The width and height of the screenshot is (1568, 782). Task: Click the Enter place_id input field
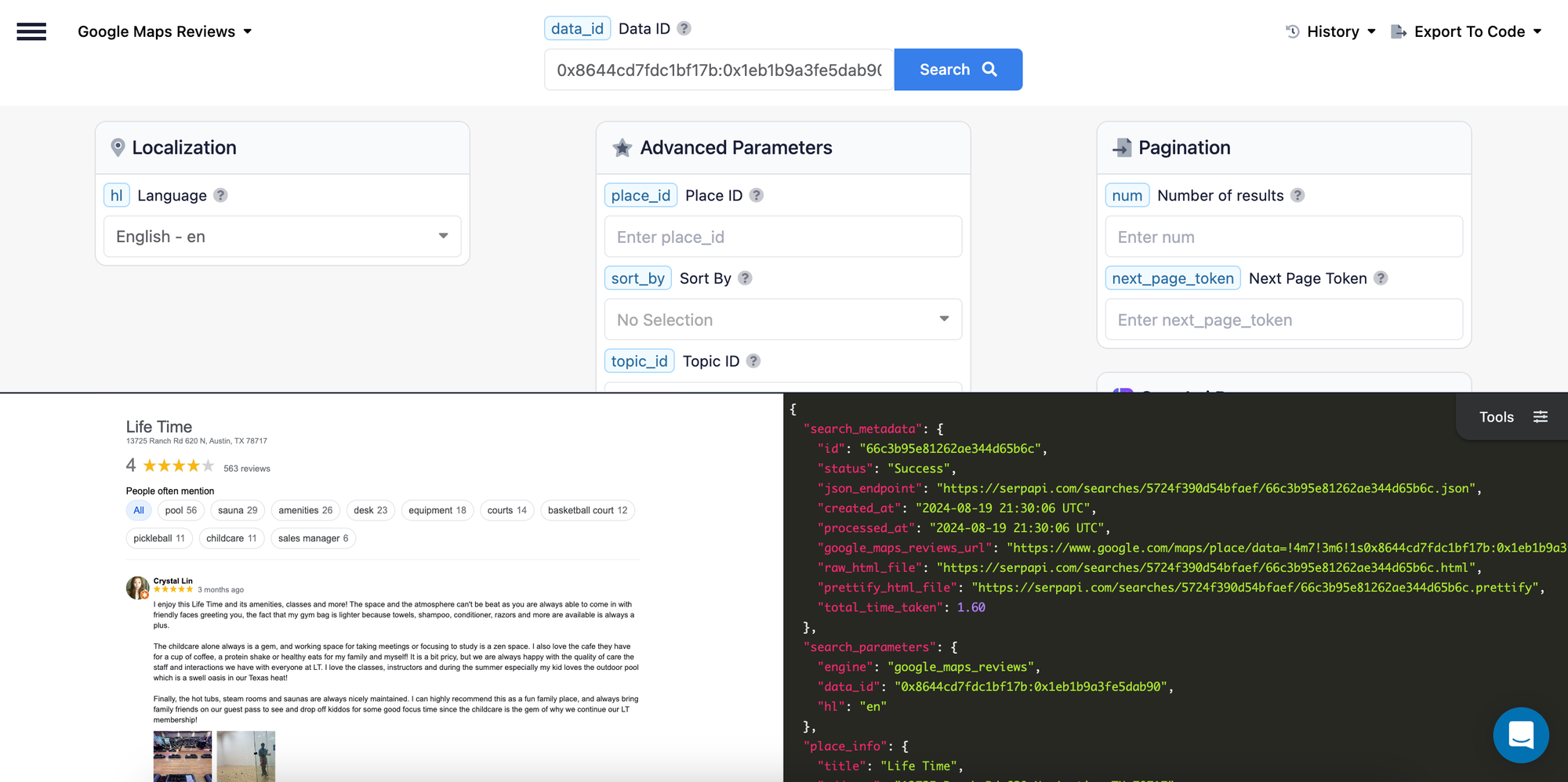783,237
